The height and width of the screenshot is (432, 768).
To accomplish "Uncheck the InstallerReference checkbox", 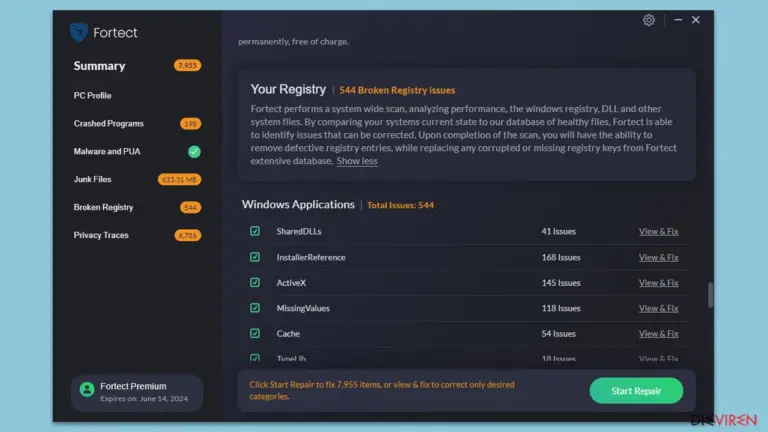I will [x=255, y=257].
